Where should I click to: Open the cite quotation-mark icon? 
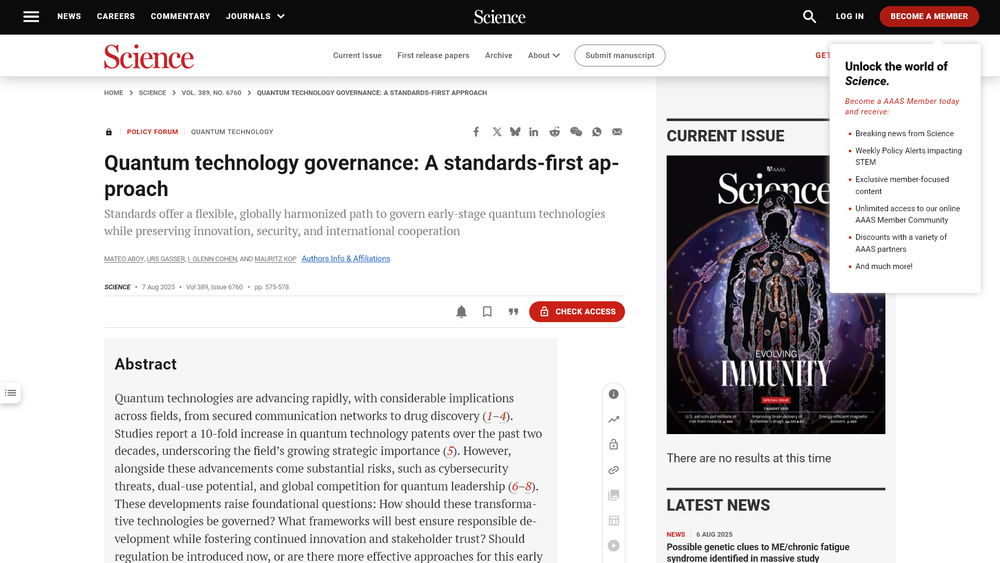[x=513, y=312]
